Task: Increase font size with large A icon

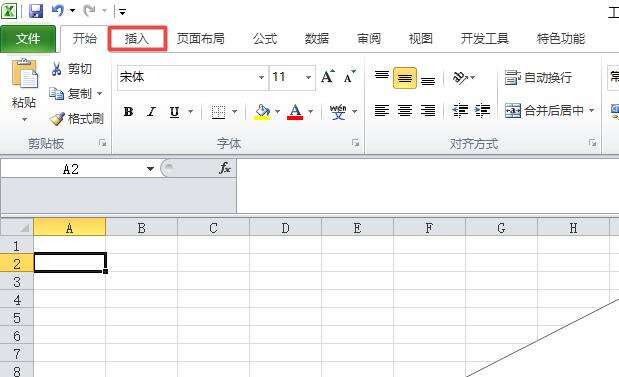Action: pyautogui.click(x=328, y=77)
